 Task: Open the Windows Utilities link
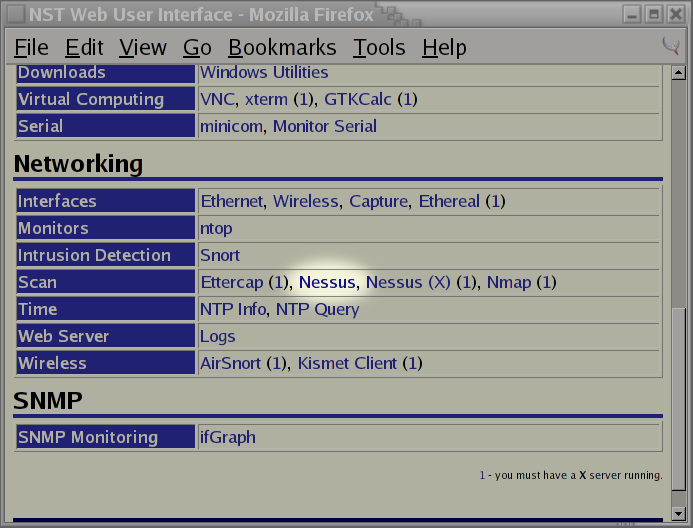click(x=264, y=72)
